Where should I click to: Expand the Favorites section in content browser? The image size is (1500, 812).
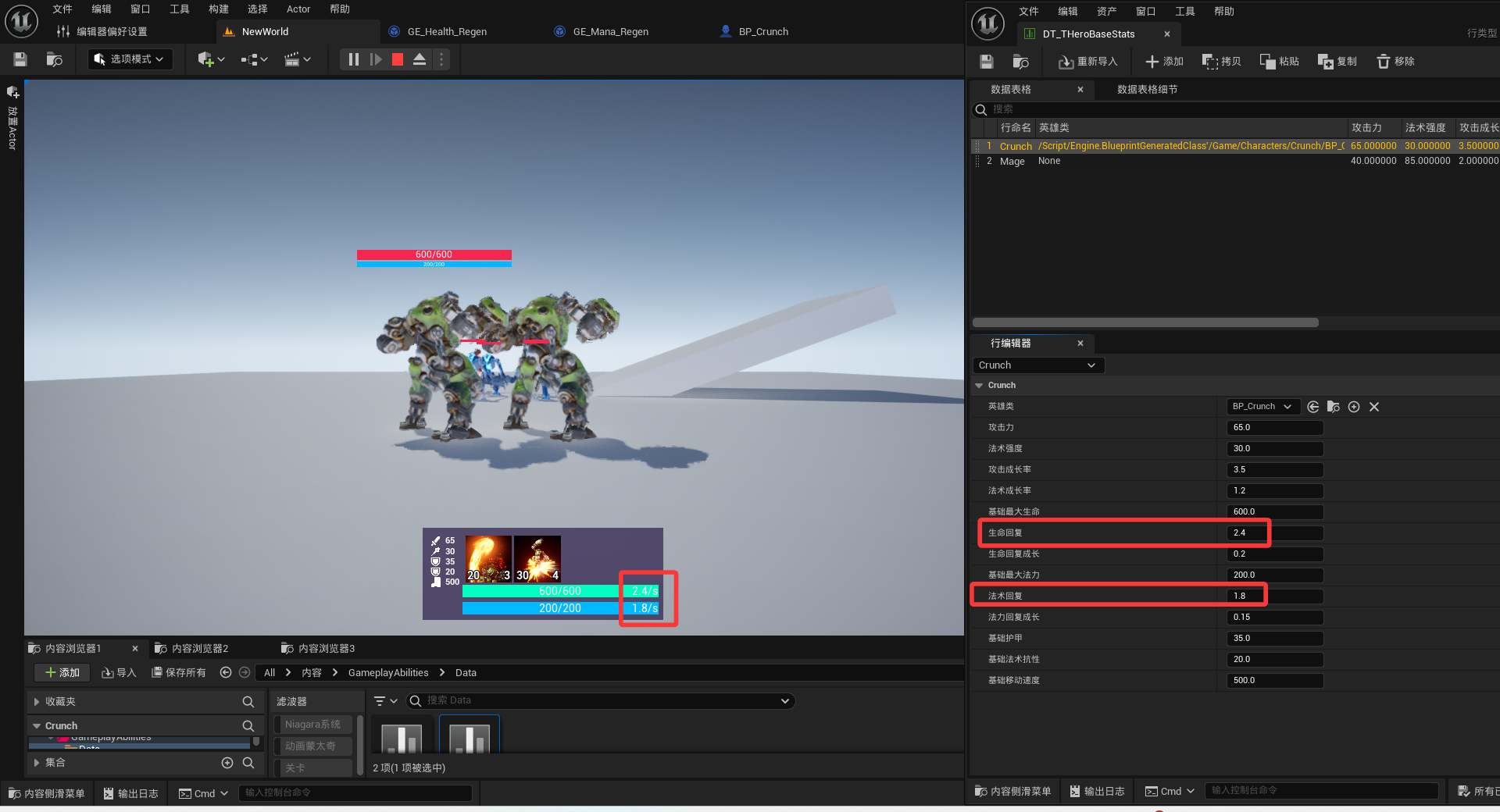(37, 702)
